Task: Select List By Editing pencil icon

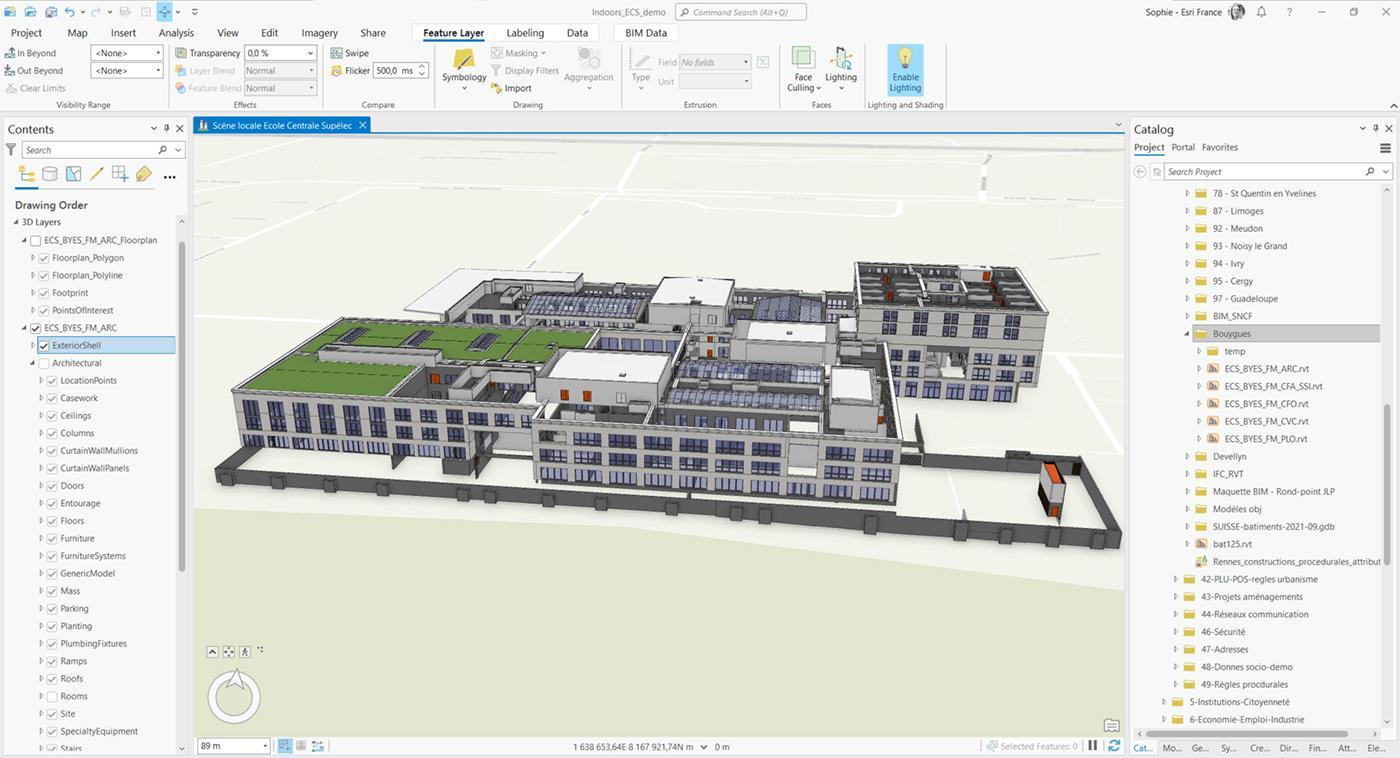Action: (97, 174)
